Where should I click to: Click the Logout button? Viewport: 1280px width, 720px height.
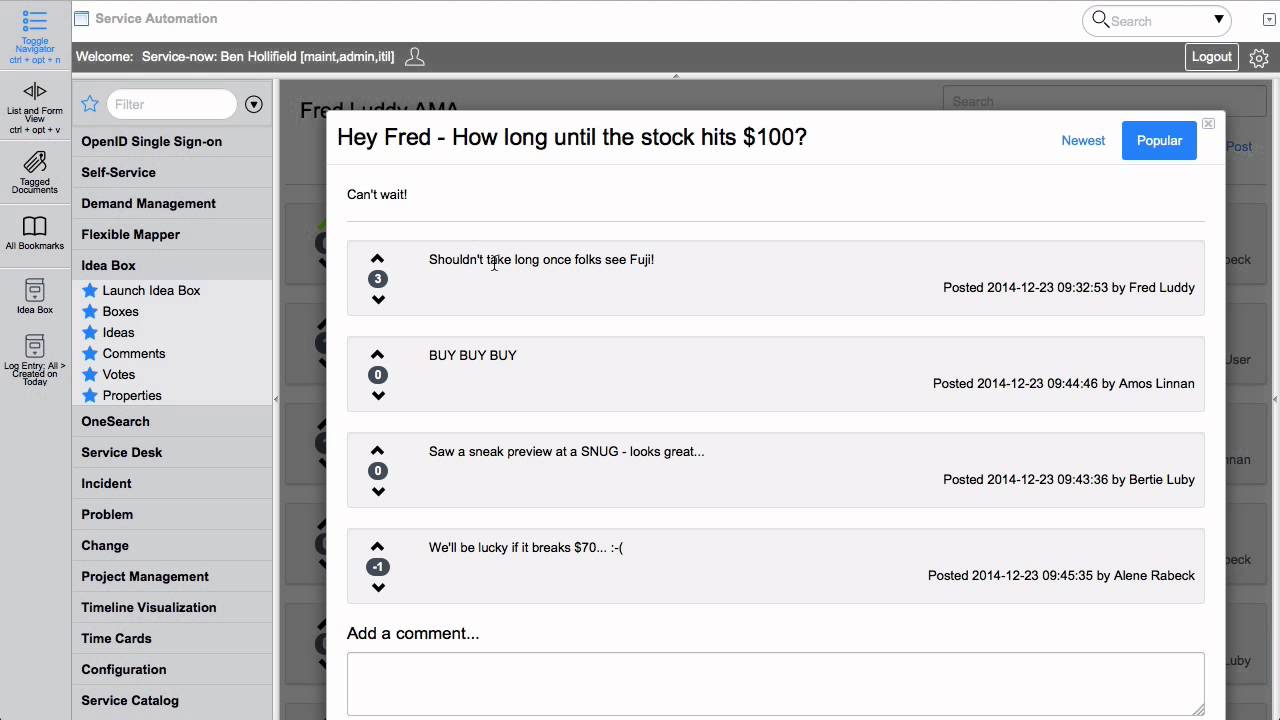click(1211, 57)
